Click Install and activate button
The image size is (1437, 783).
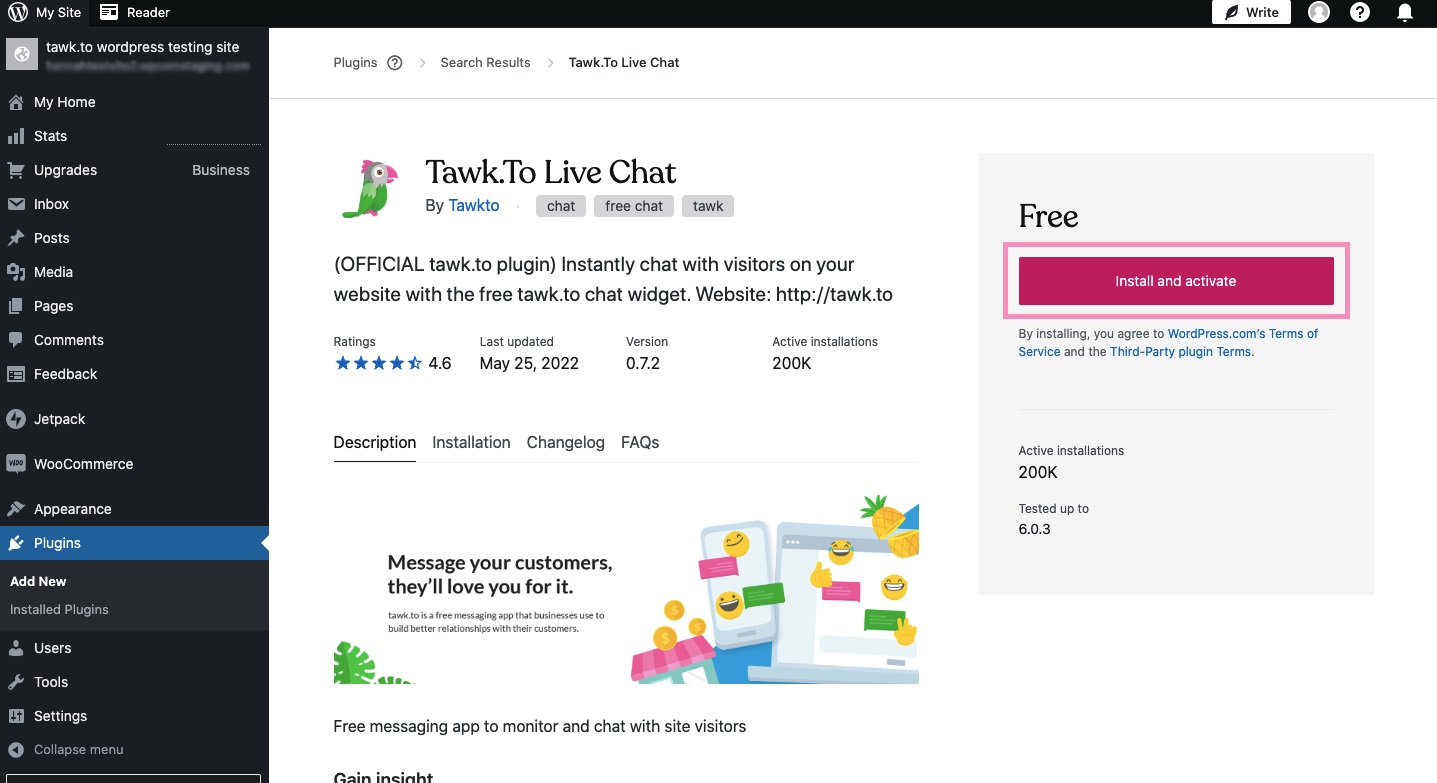click(1176, 281)
